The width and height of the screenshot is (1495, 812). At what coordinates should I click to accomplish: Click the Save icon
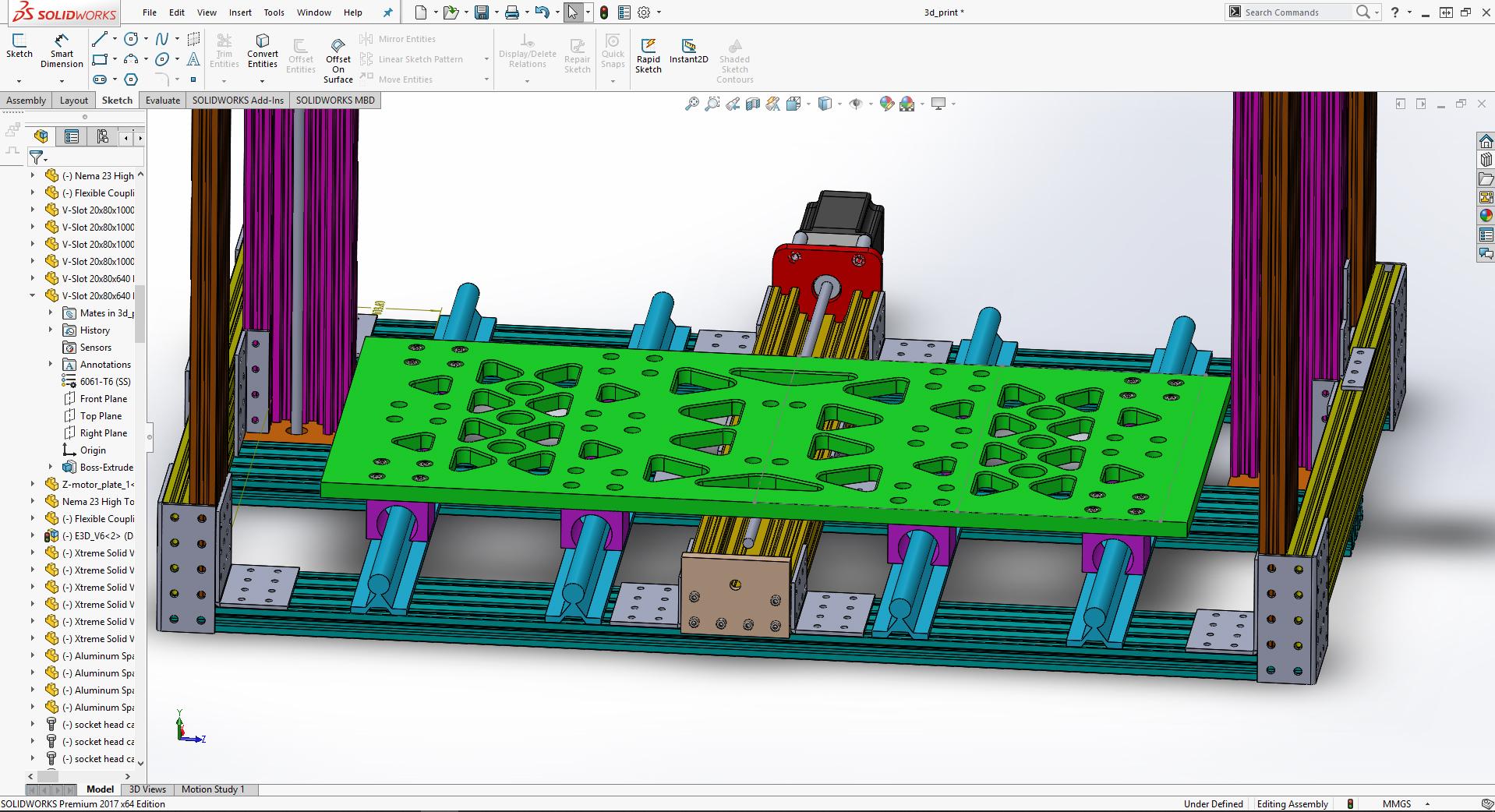coord(482,12)
